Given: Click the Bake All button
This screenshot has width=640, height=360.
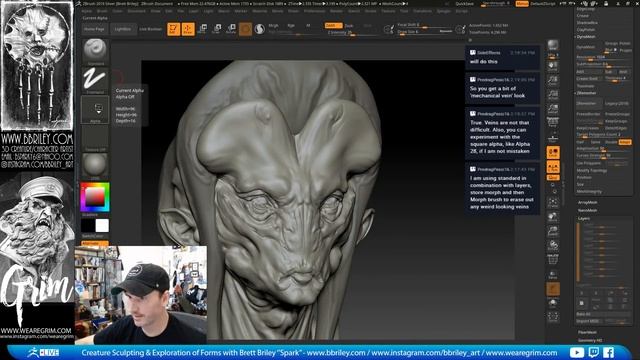Looking at the screenshot, I should (x=603, y=314).
